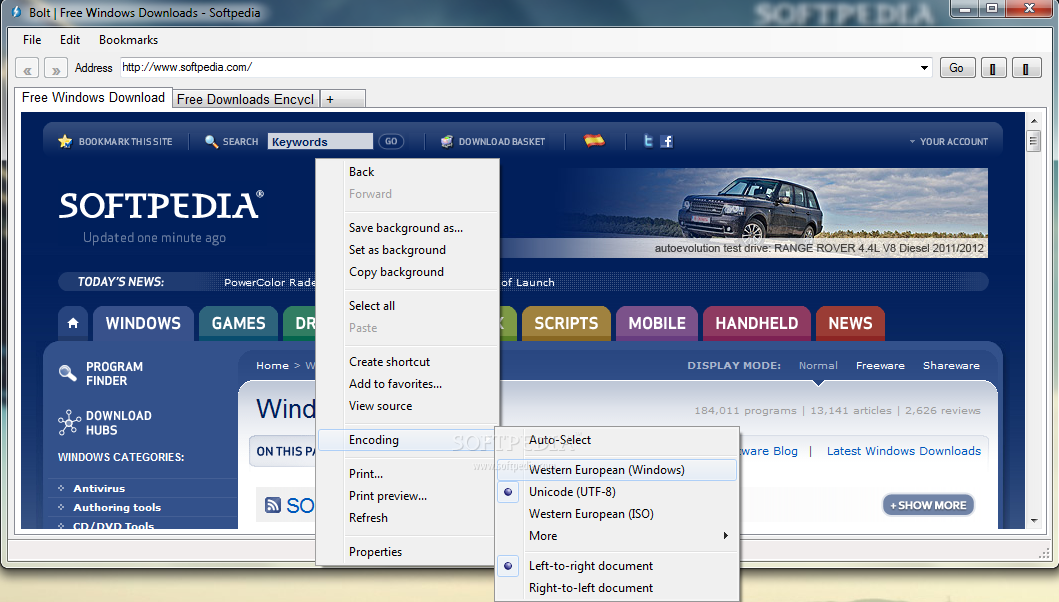Open the HANDHELD category tab

[x=756, y=323]
